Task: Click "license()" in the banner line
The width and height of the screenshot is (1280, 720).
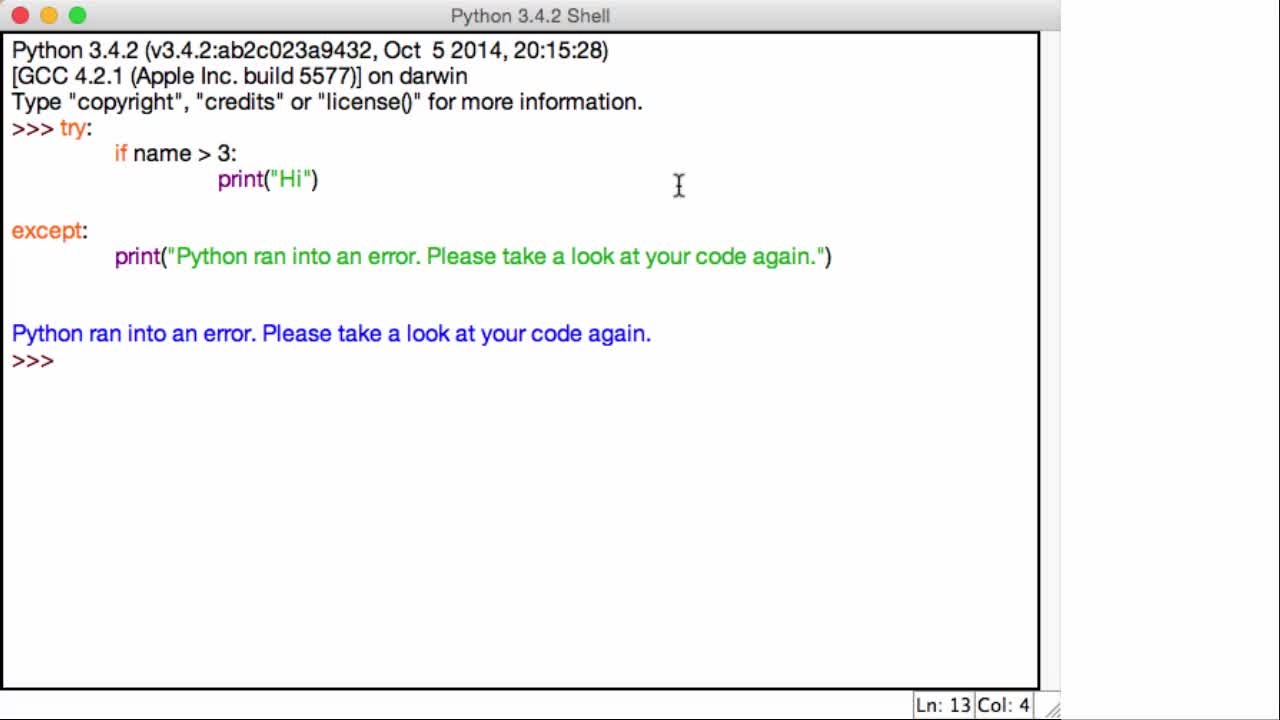Action: (369, 102)
